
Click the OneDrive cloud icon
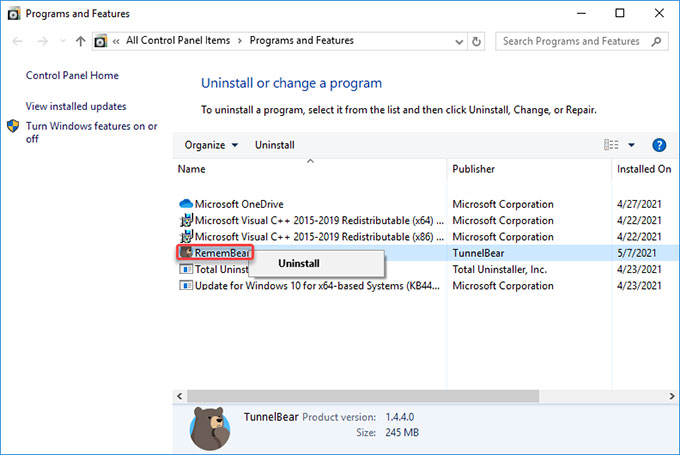(x=186, y=203)
